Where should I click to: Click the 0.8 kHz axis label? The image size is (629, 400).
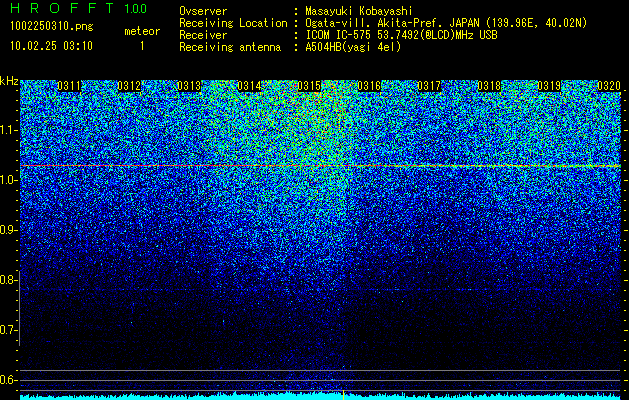[x=8, y=280]
